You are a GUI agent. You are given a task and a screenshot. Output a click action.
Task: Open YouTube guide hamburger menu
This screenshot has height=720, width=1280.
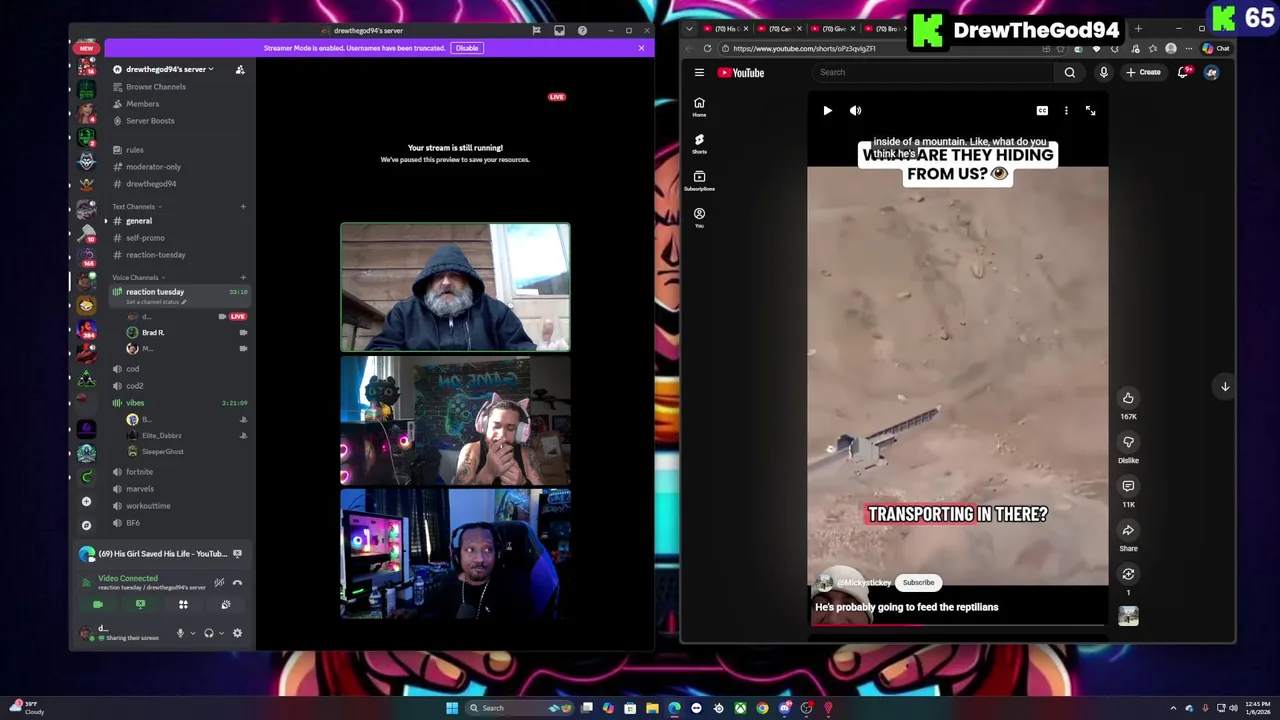point(699,72)
